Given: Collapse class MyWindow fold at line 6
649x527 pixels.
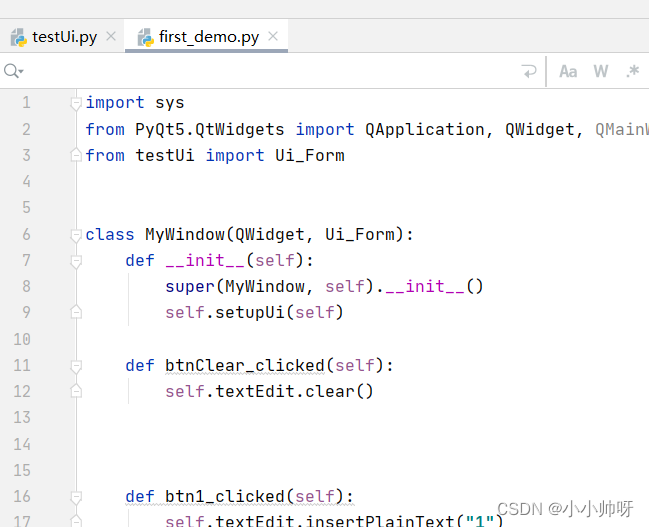Looking at the screenshot, I should click(76, 236).
